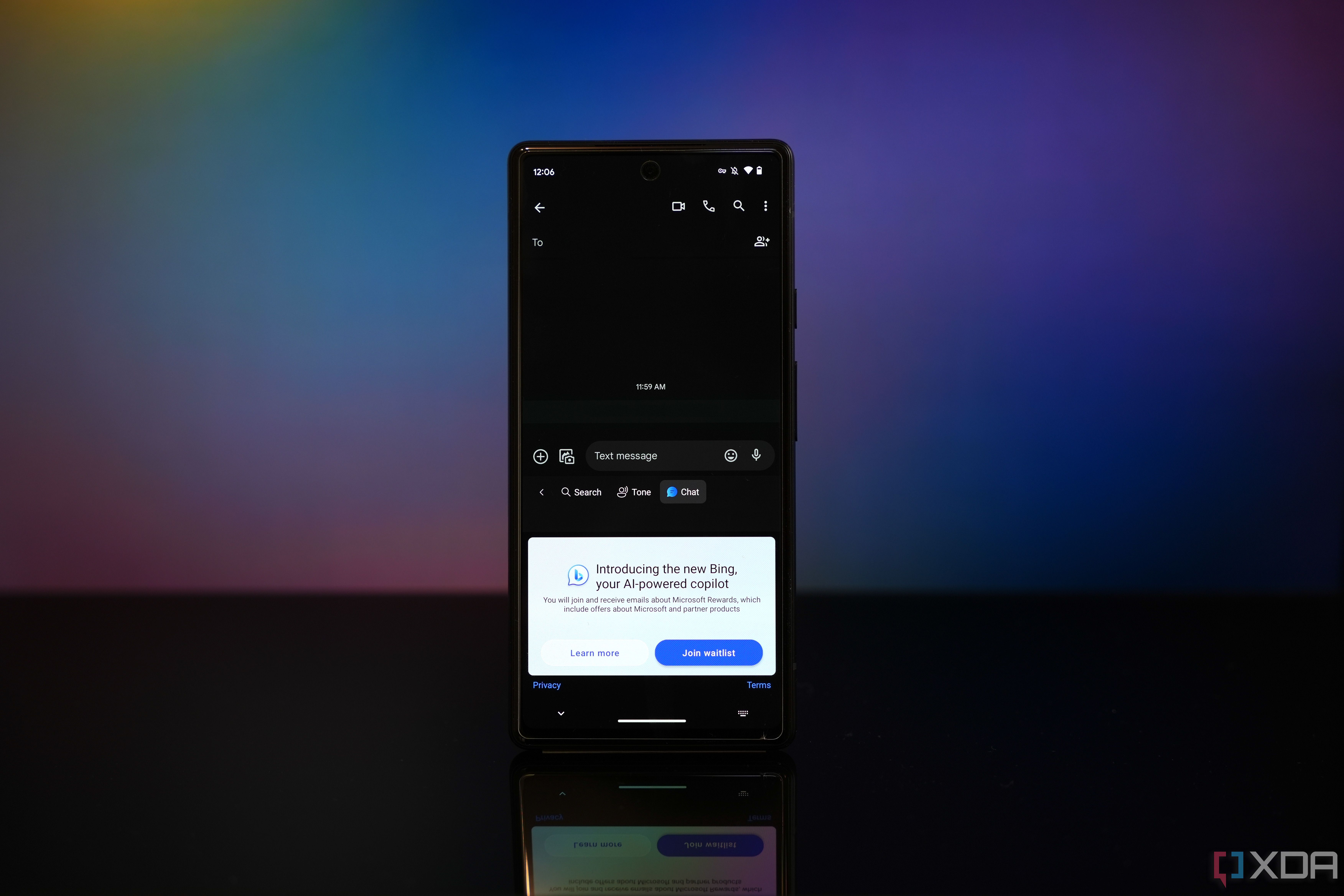Click Join waitlist button
This screenshot has width=1344, height=896.
point(708,653)
